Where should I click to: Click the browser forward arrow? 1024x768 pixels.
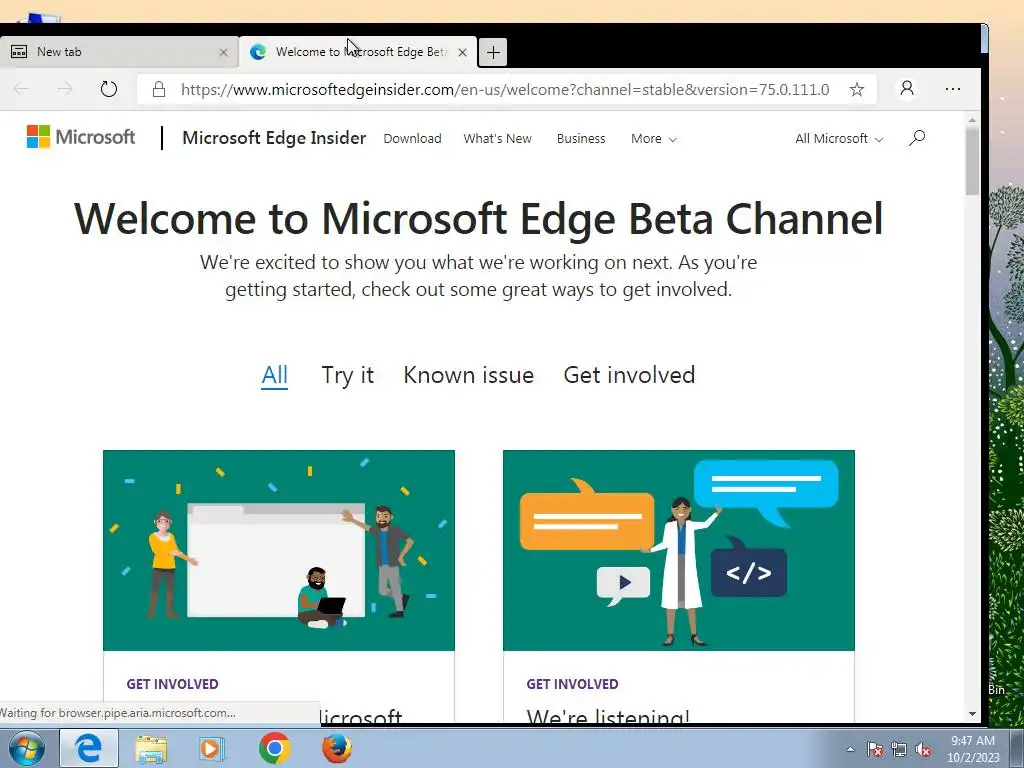65,89
